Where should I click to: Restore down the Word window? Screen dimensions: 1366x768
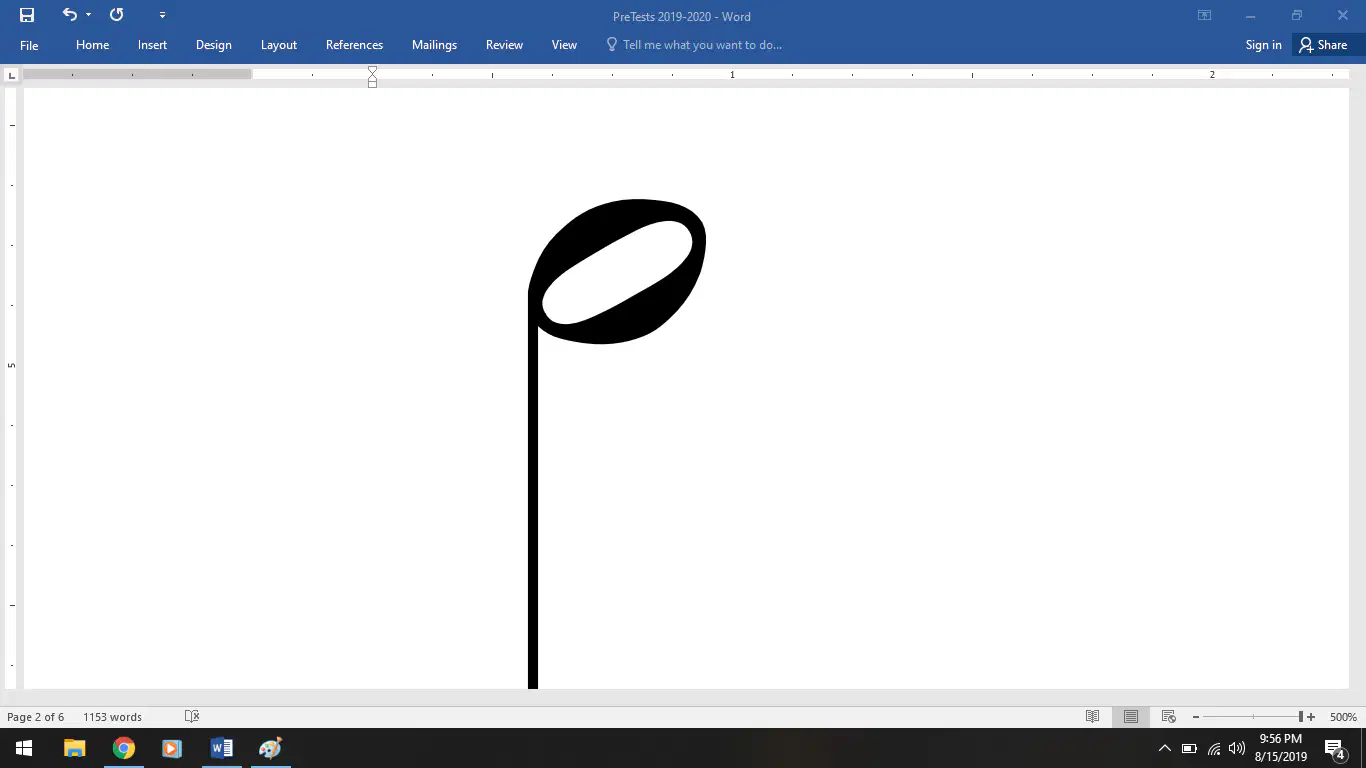pyautogui.click(x=1297, y=15)
